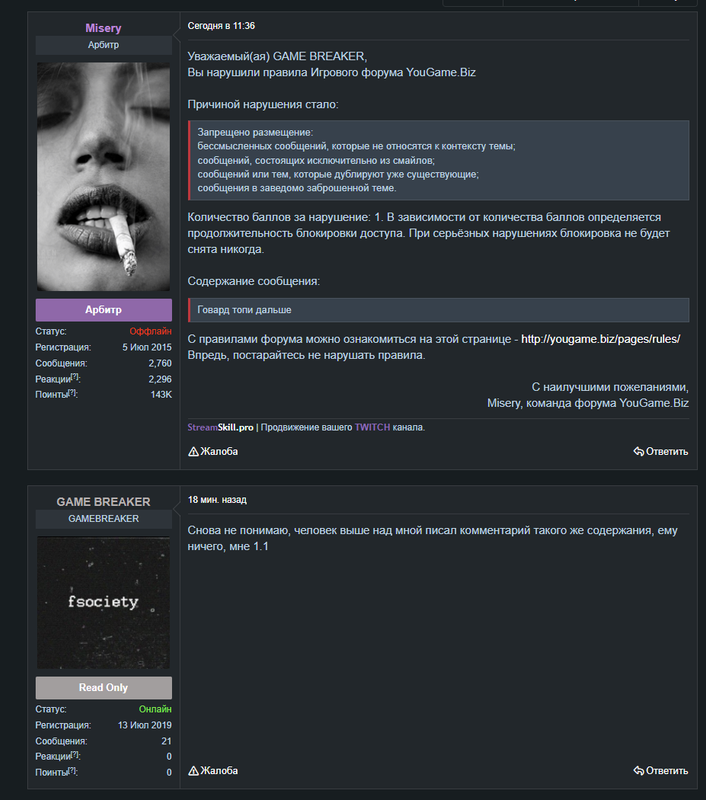The width and height of the screenshot is (706, 800).
Task: Report GAME BREAKER's post with Жалоба
Action: coord(213,770)
